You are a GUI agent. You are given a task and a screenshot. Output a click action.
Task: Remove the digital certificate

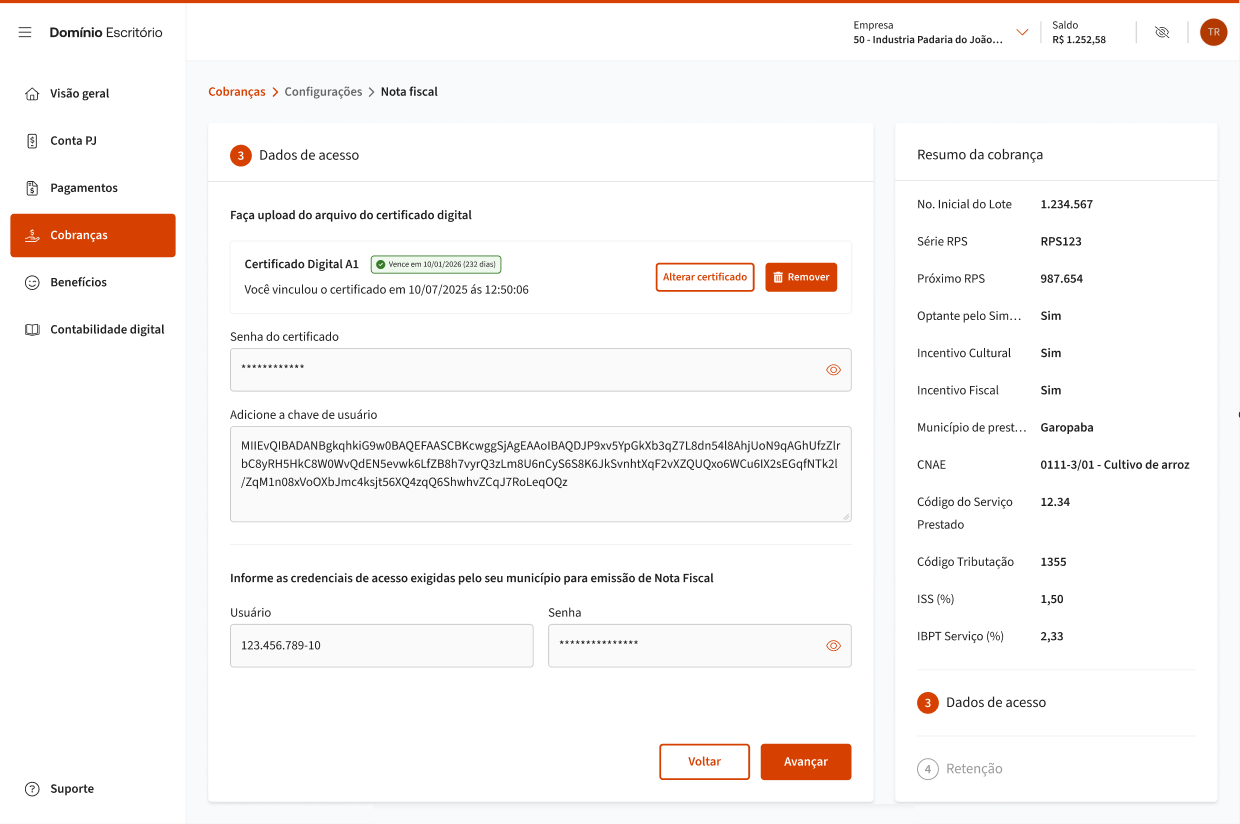pos(800,277)
